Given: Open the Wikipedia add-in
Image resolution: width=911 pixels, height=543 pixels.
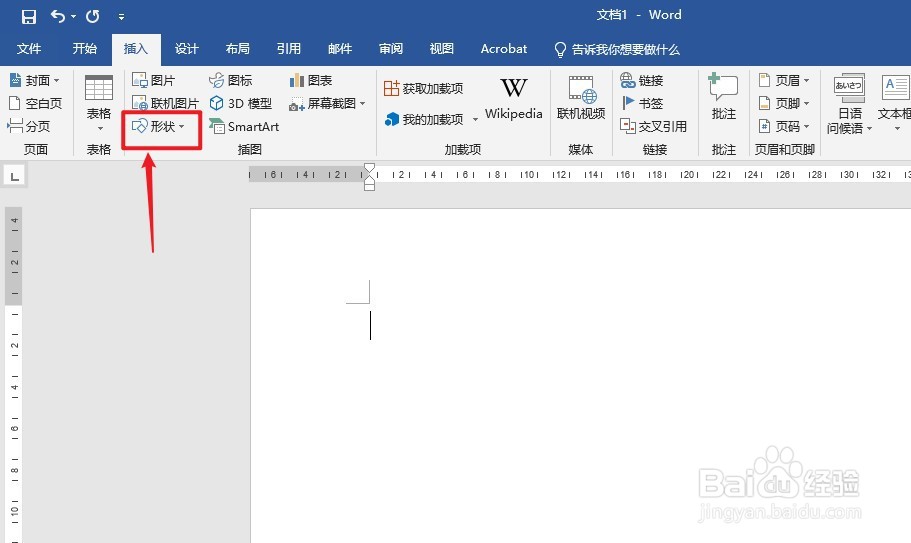Looking at the screenshot, I should 514,99.
